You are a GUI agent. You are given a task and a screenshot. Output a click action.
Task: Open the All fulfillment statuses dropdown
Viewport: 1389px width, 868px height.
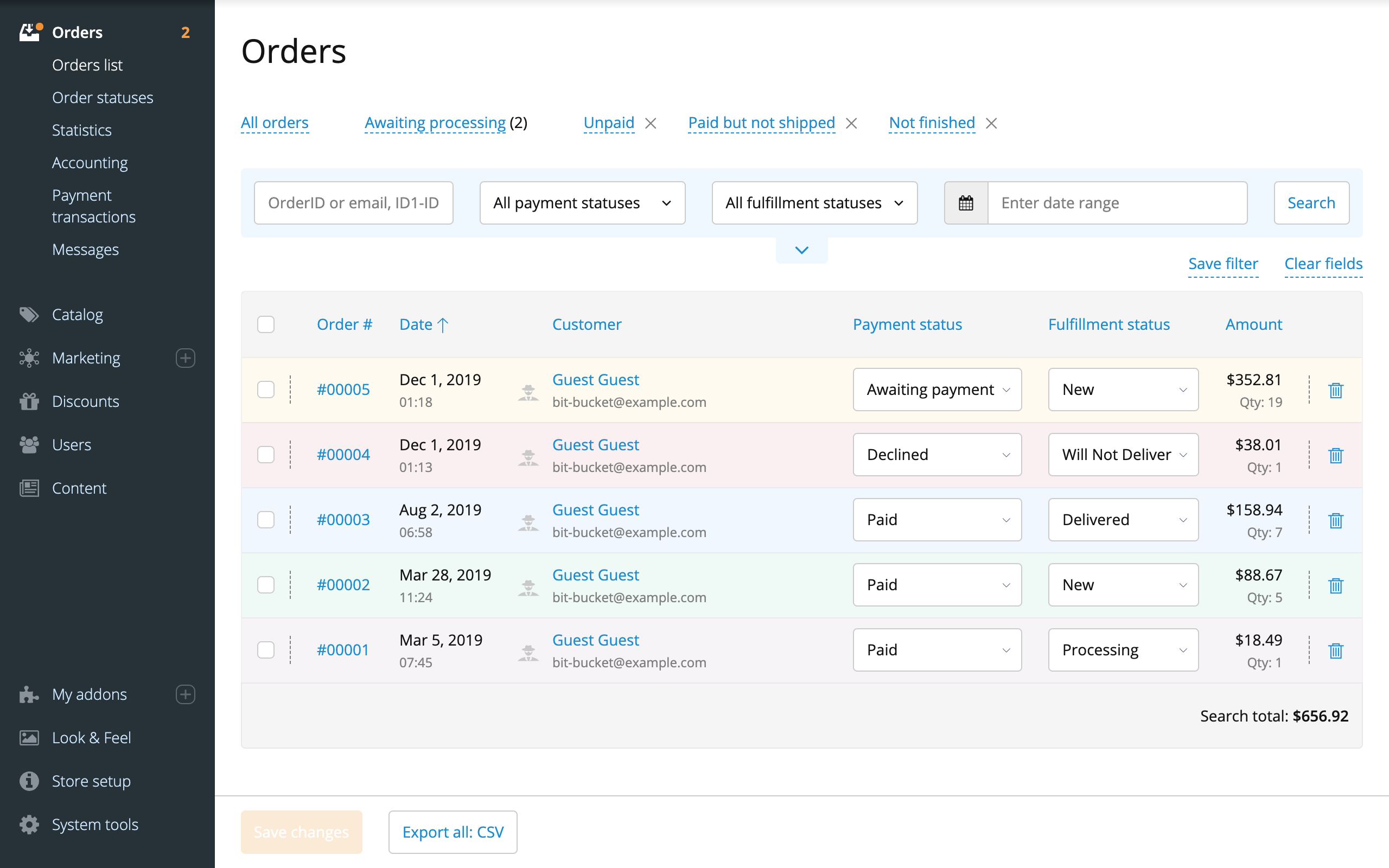pyautogui.click(x=814, y=203)
